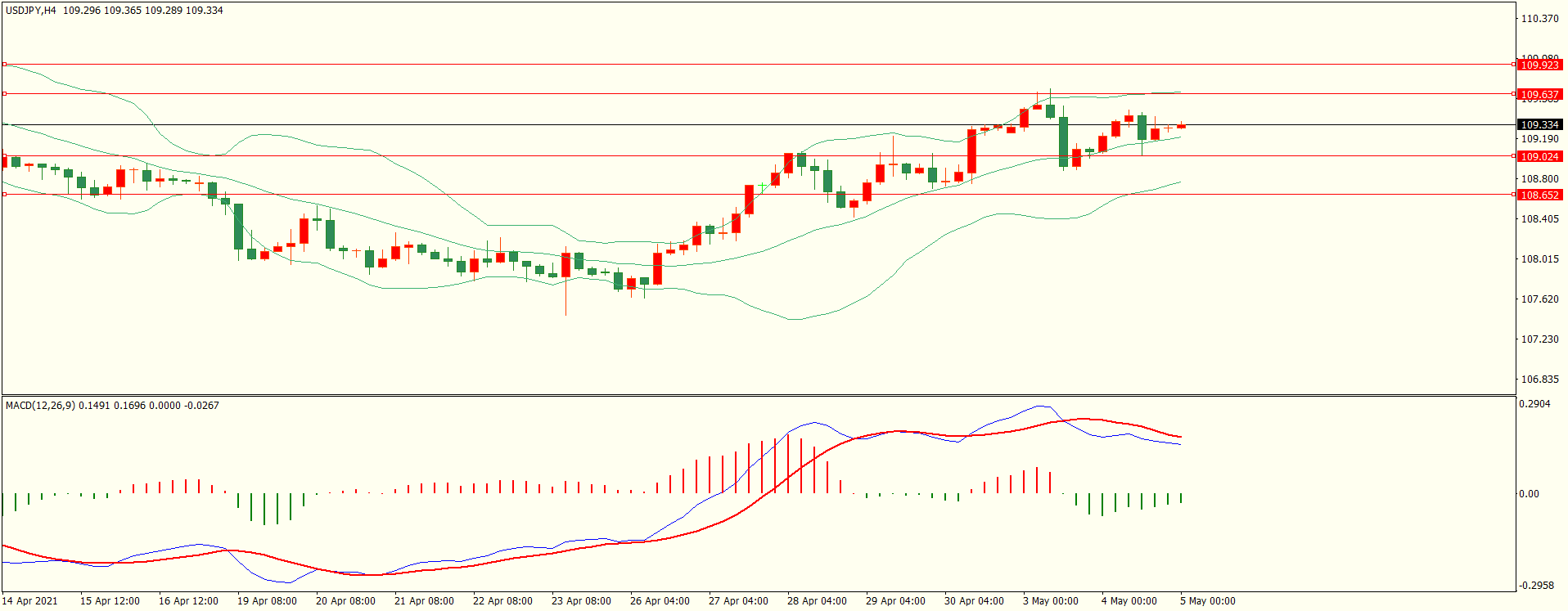Select the 28 Apr 04:00 time label
This screenshot has width=1568, height=611.
click(x=817, y=600)
